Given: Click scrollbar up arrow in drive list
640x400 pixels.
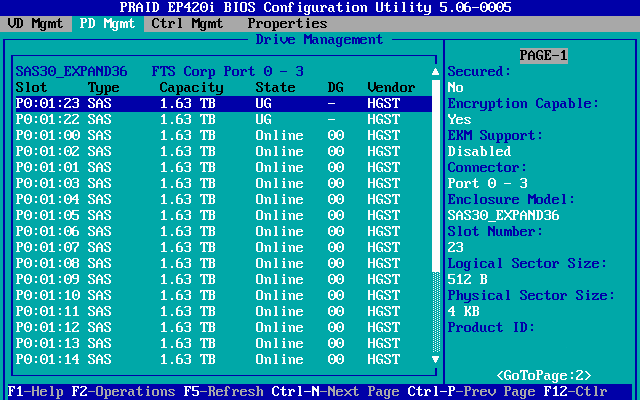Looking at the screenshot, I should [x=435, y=72].
